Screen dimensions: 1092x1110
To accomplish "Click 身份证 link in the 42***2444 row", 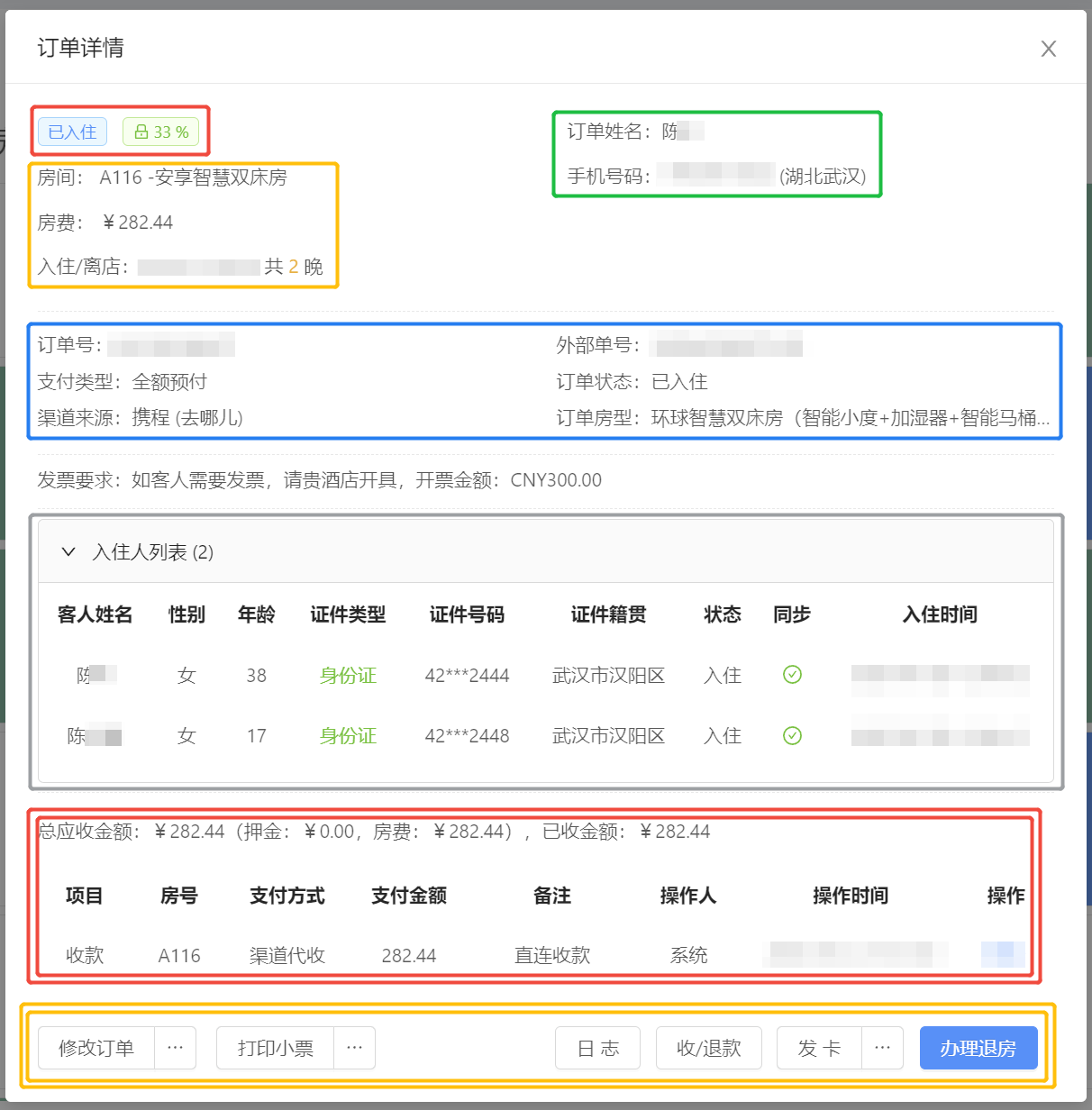I will (x=348, y=676).
